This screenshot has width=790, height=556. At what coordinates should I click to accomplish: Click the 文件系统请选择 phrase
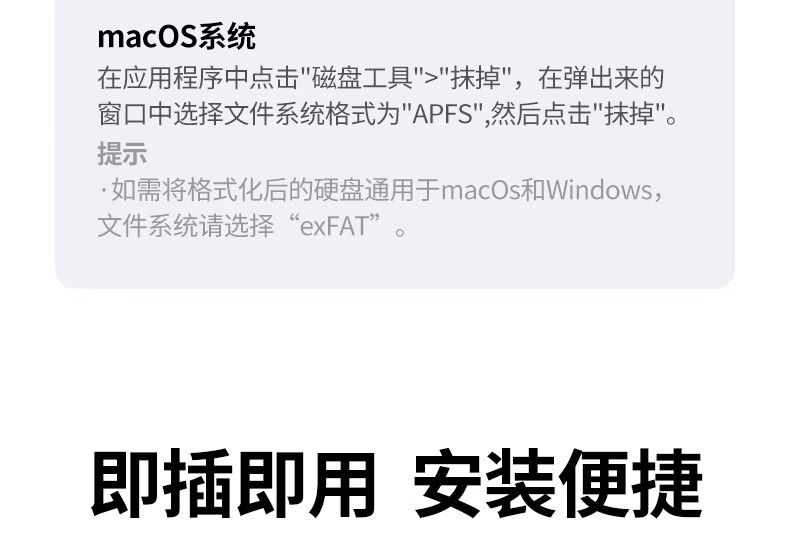tap(185, 226)
